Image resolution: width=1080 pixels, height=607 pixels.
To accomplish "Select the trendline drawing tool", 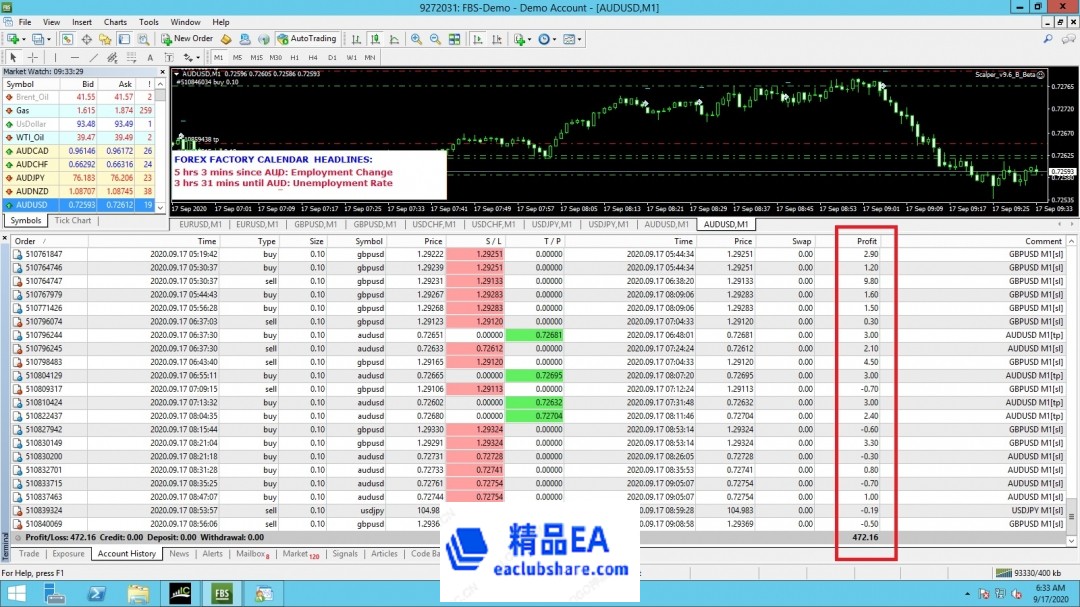I will (x=94, y=58).
